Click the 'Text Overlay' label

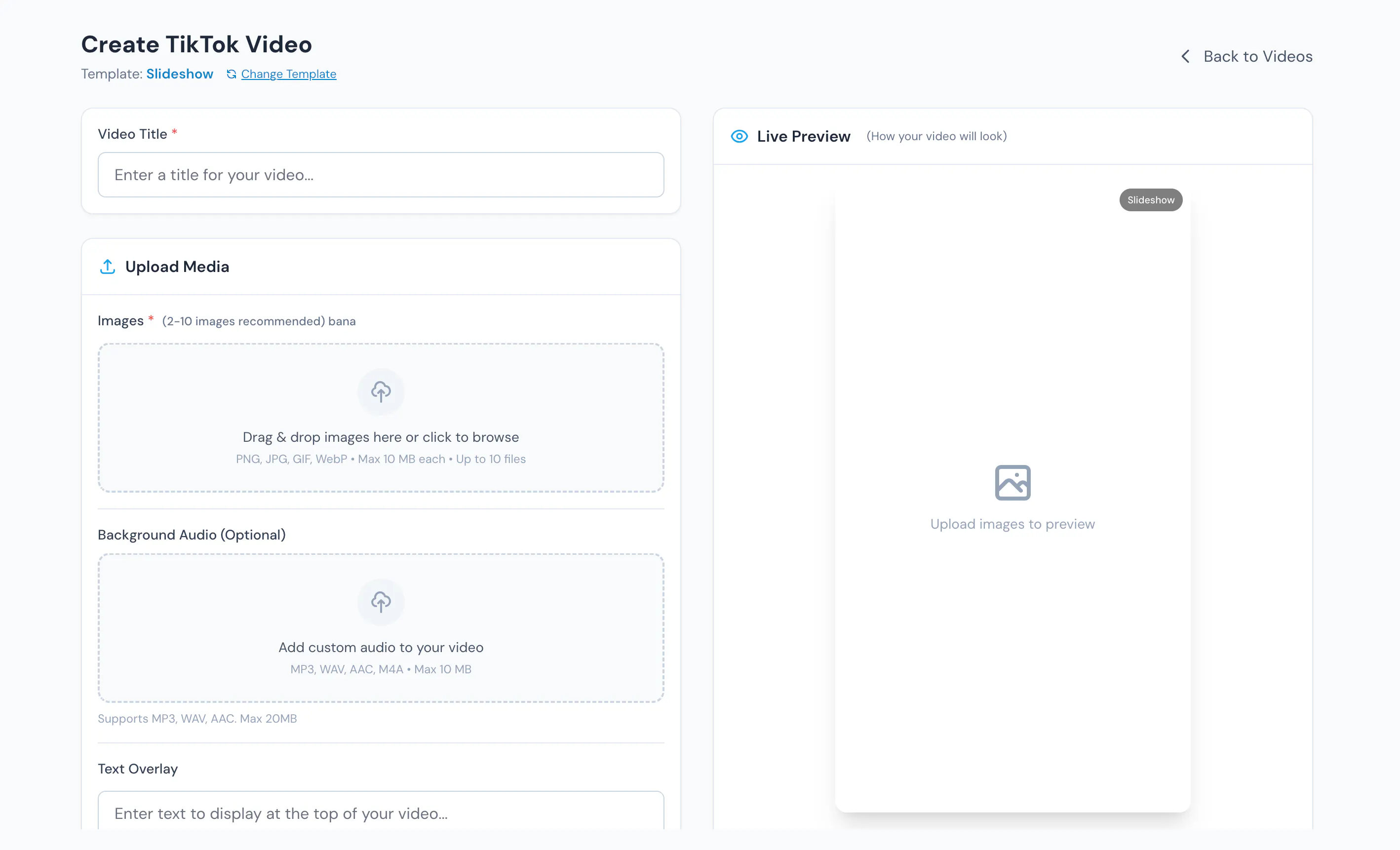click(x=138, y=769)
